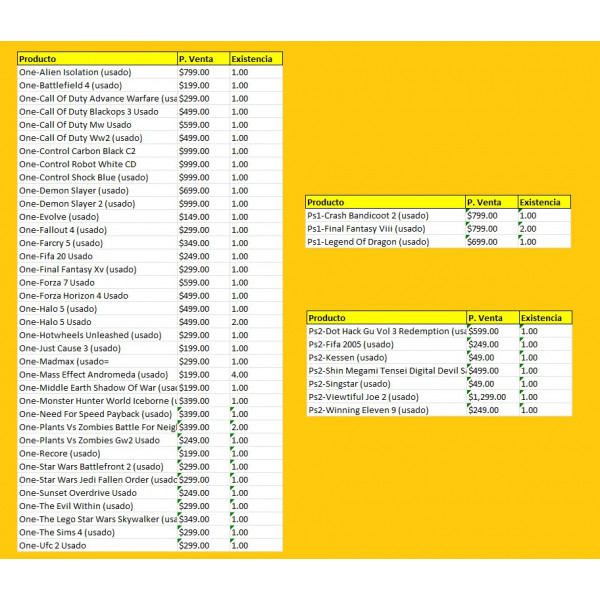Click the One-Call Of Duty Mw Usado cell
The width and height of the screenshot is (600, 600).
pos(97,125)
